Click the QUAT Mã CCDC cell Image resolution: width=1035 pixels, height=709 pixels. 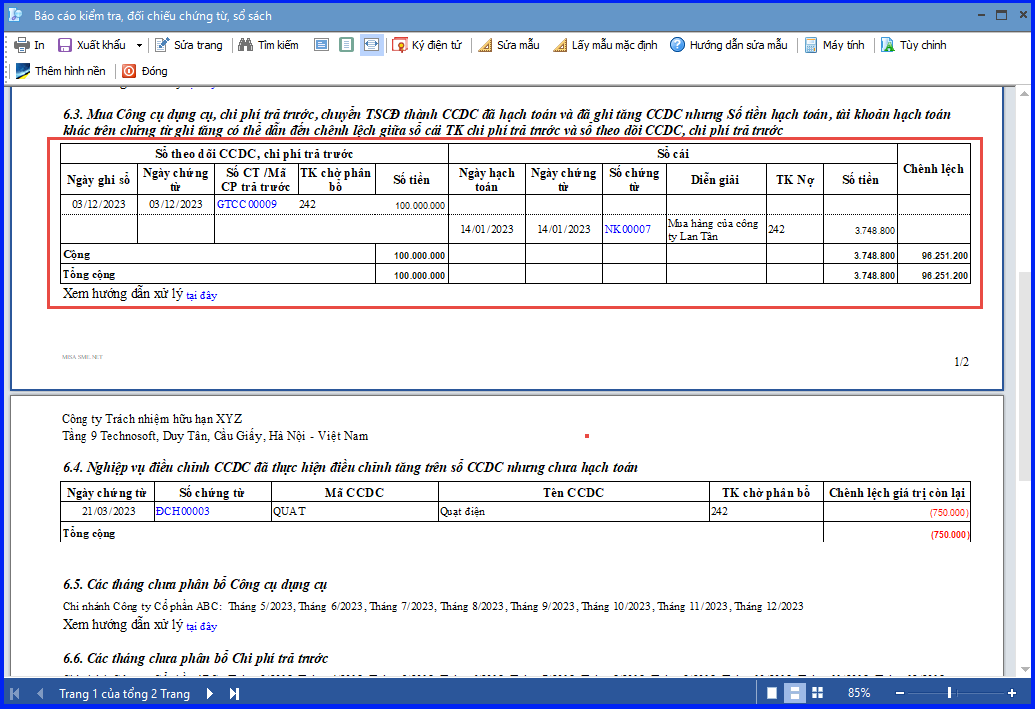pos(354,511)
